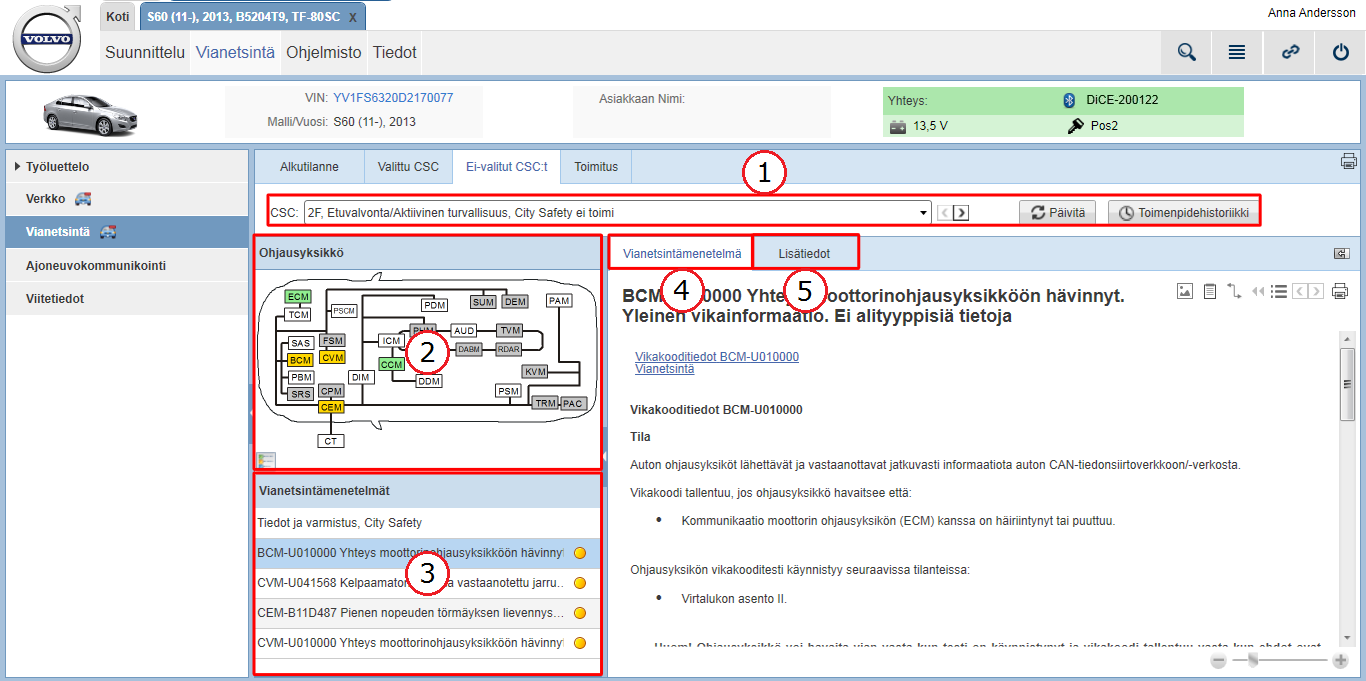Show images for the fault tracing document
Viewport: 1366px width, 681px height.
click(1185, 291)
